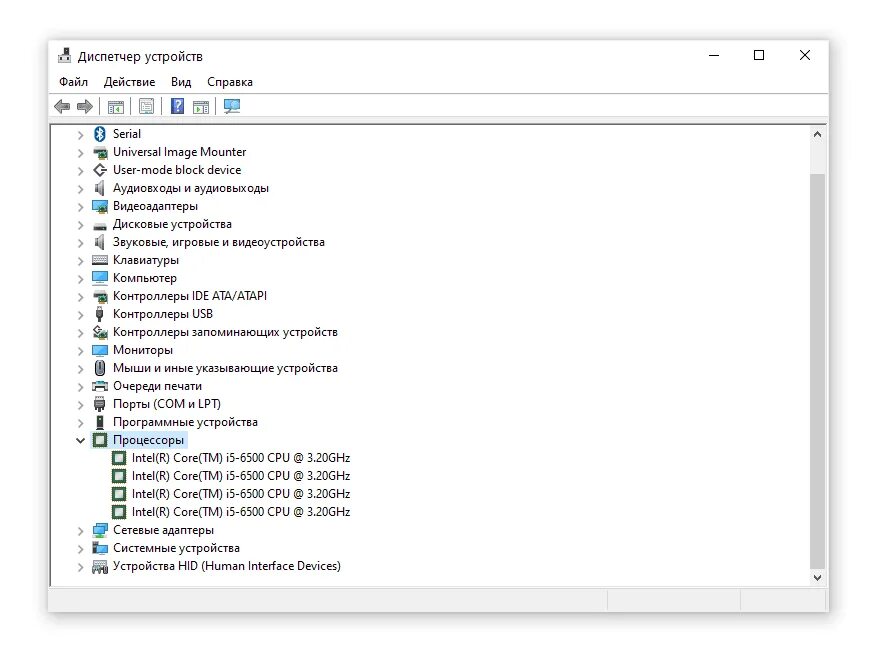Expand the Дисковые устройства node

[80, 225]
